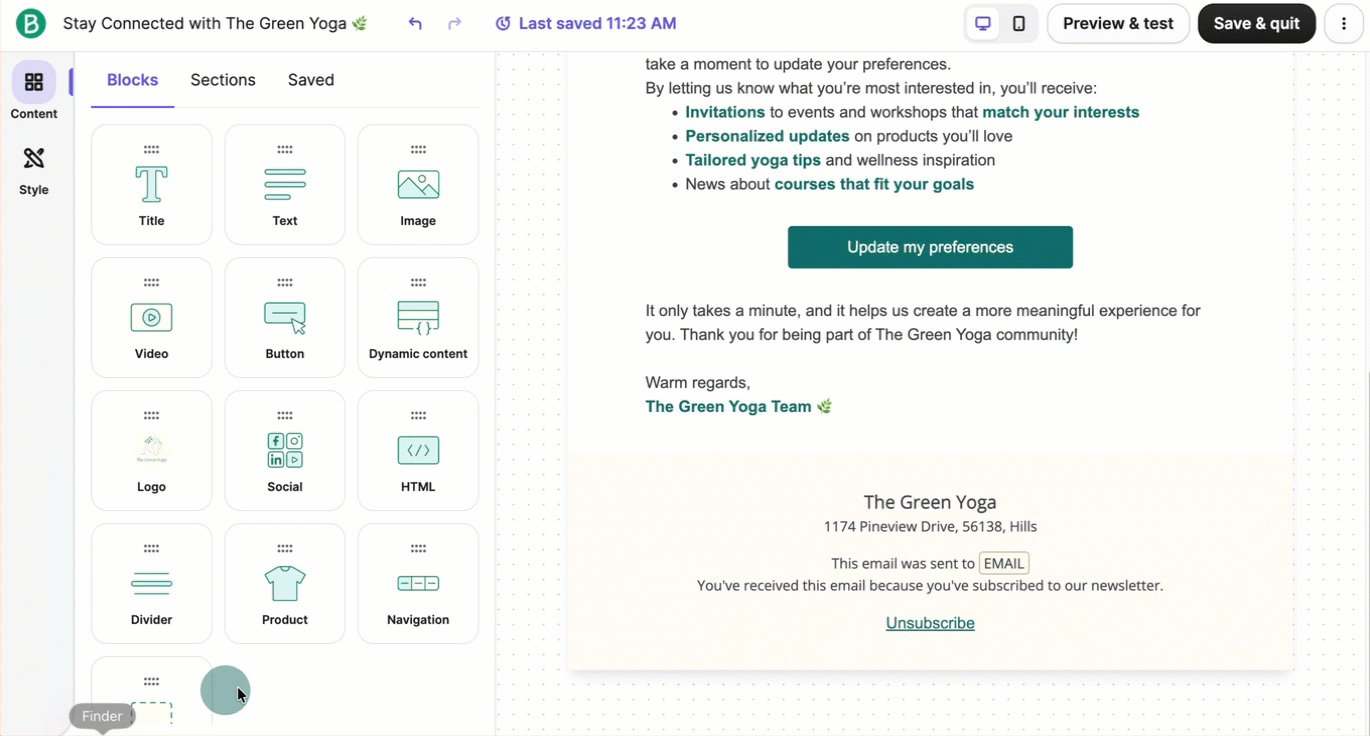The height and width of the screenshot is (736, 1370).
Task: Click the 'Personalized updates' bullet text
Action: click(x=767, y=136)
